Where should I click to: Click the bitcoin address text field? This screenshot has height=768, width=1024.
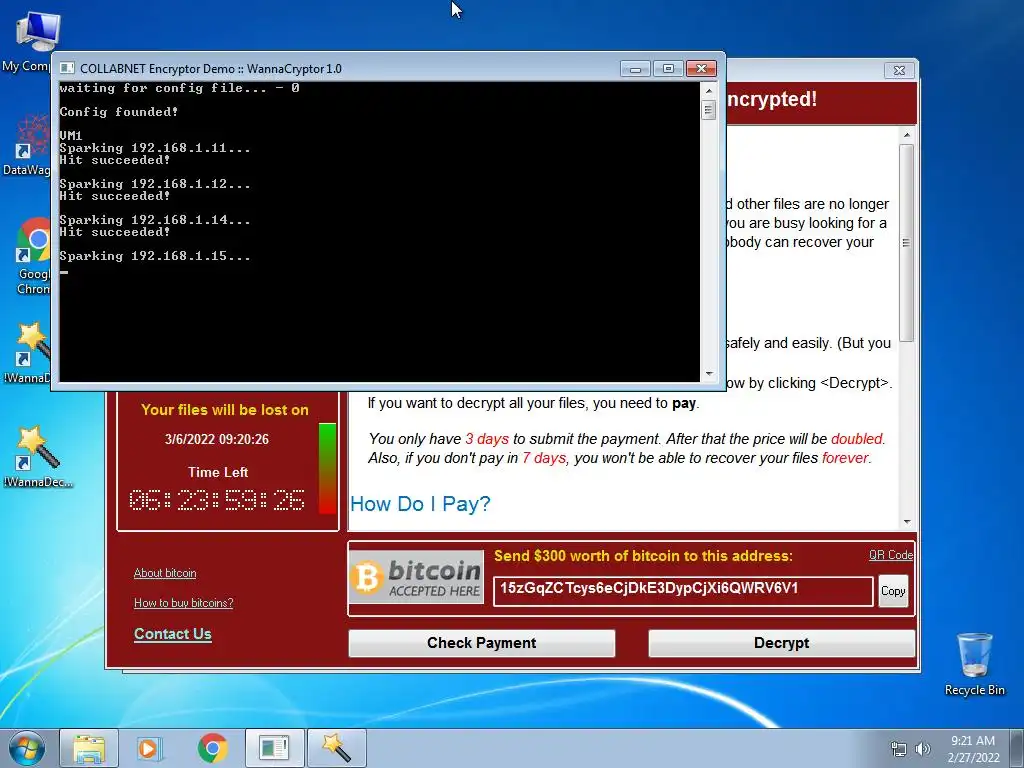pyautogui.click(x=683, y=591)
